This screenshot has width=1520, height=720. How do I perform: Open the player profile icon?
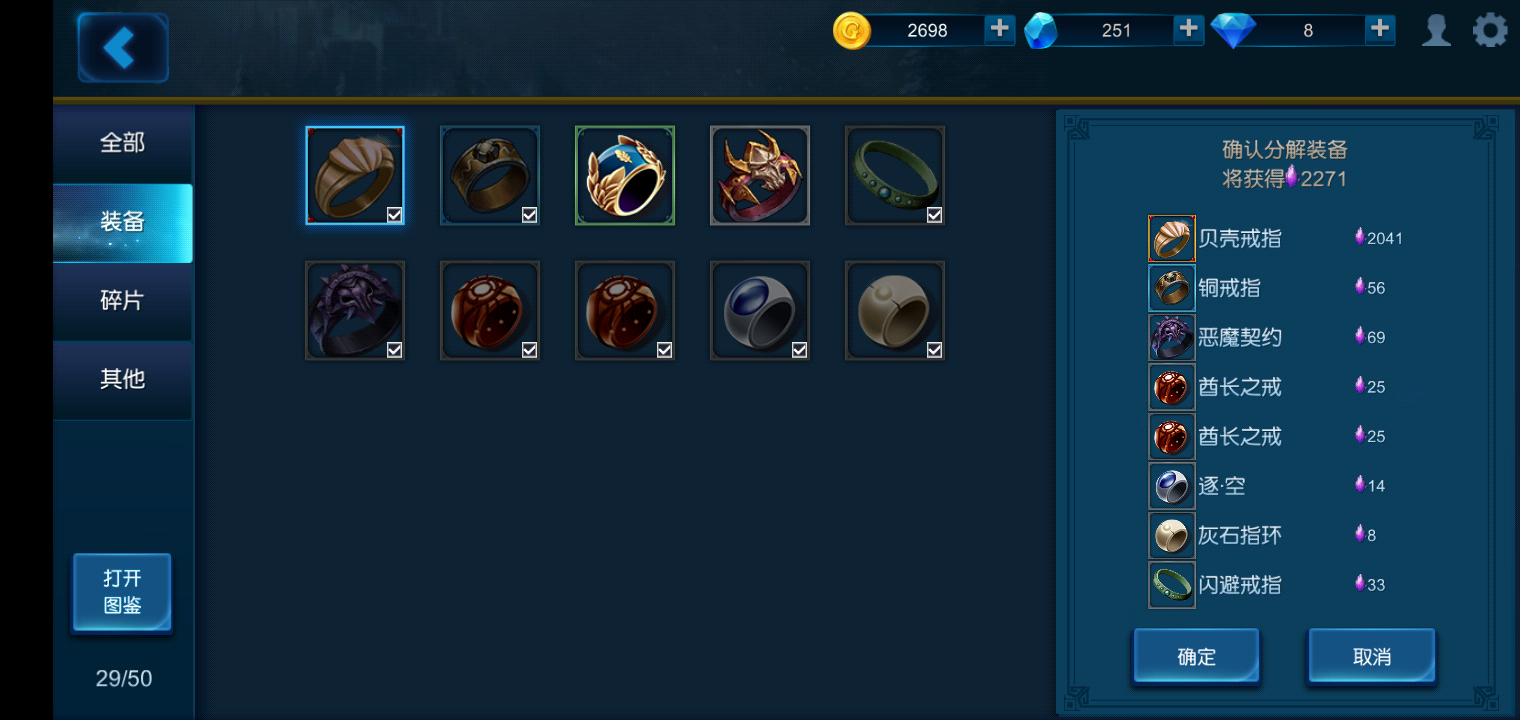(1437, 30)
